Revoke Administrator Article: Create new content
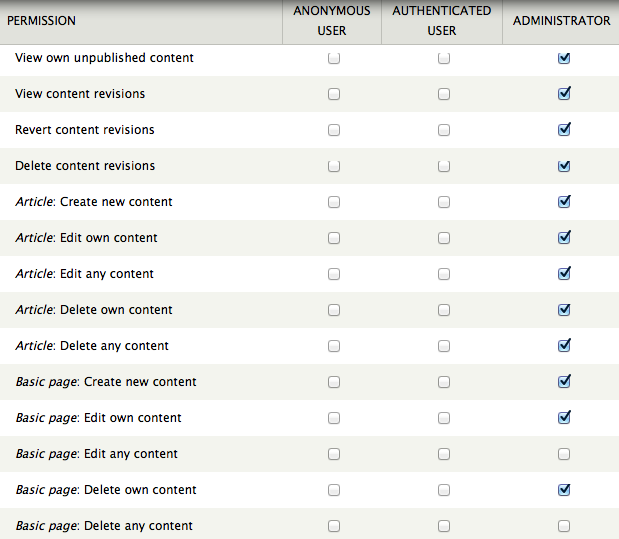Screen dimensions: 619x539 coord(564,202)
